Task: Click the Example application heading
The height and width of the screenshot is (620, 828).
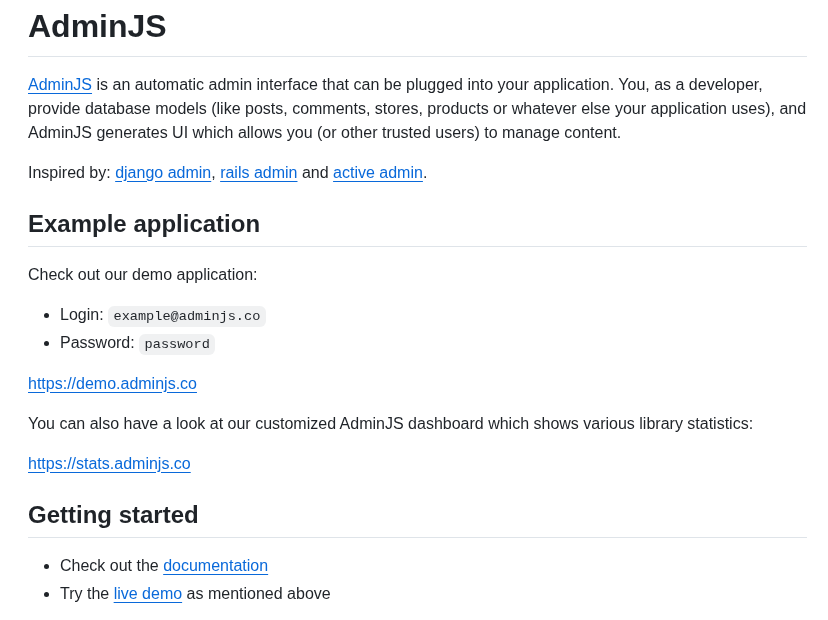Action: 144,224
